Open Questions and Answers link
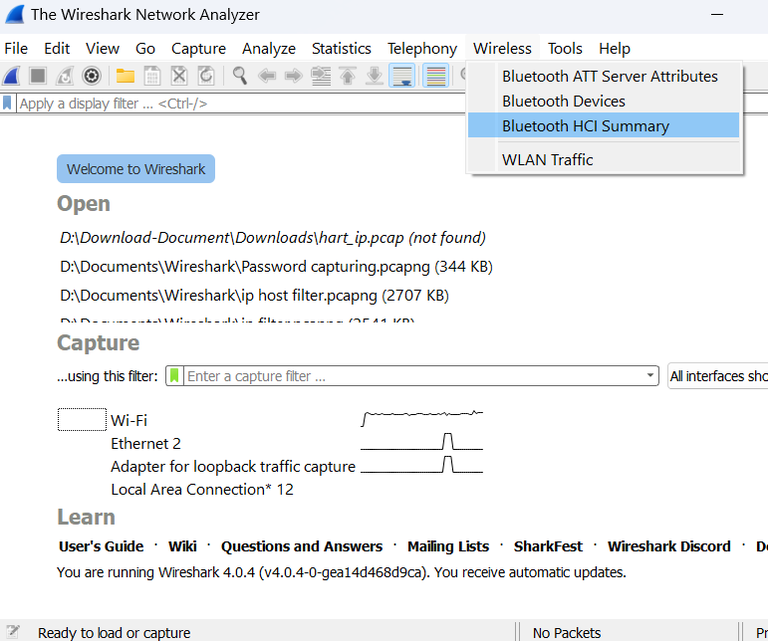The height and width of the screenshot is (641, 768). tap(301, 546)
